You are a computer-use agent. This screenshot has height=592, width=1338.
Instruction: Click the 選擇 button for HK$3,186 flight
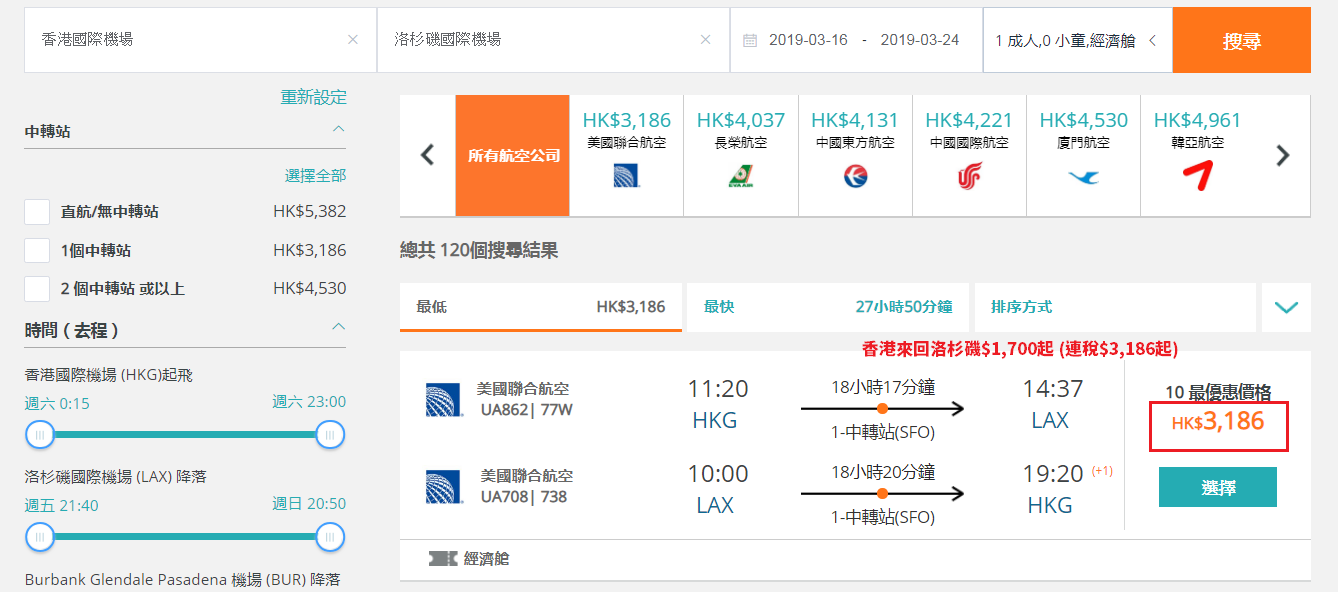coord(1218,488)
